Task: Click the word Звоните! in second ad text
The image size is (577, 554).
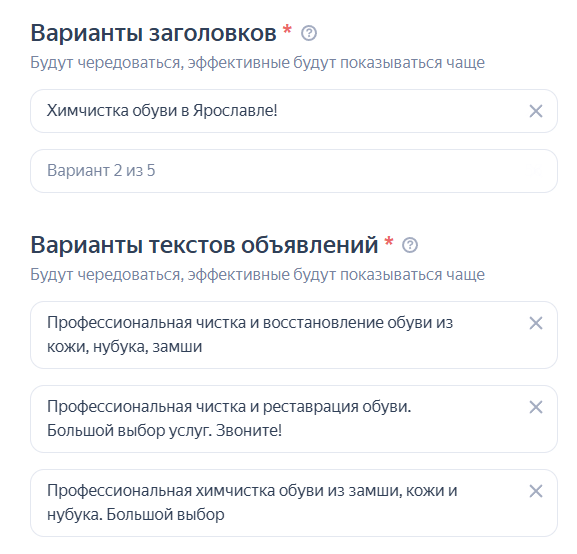Action: click(x=249, y=431)
